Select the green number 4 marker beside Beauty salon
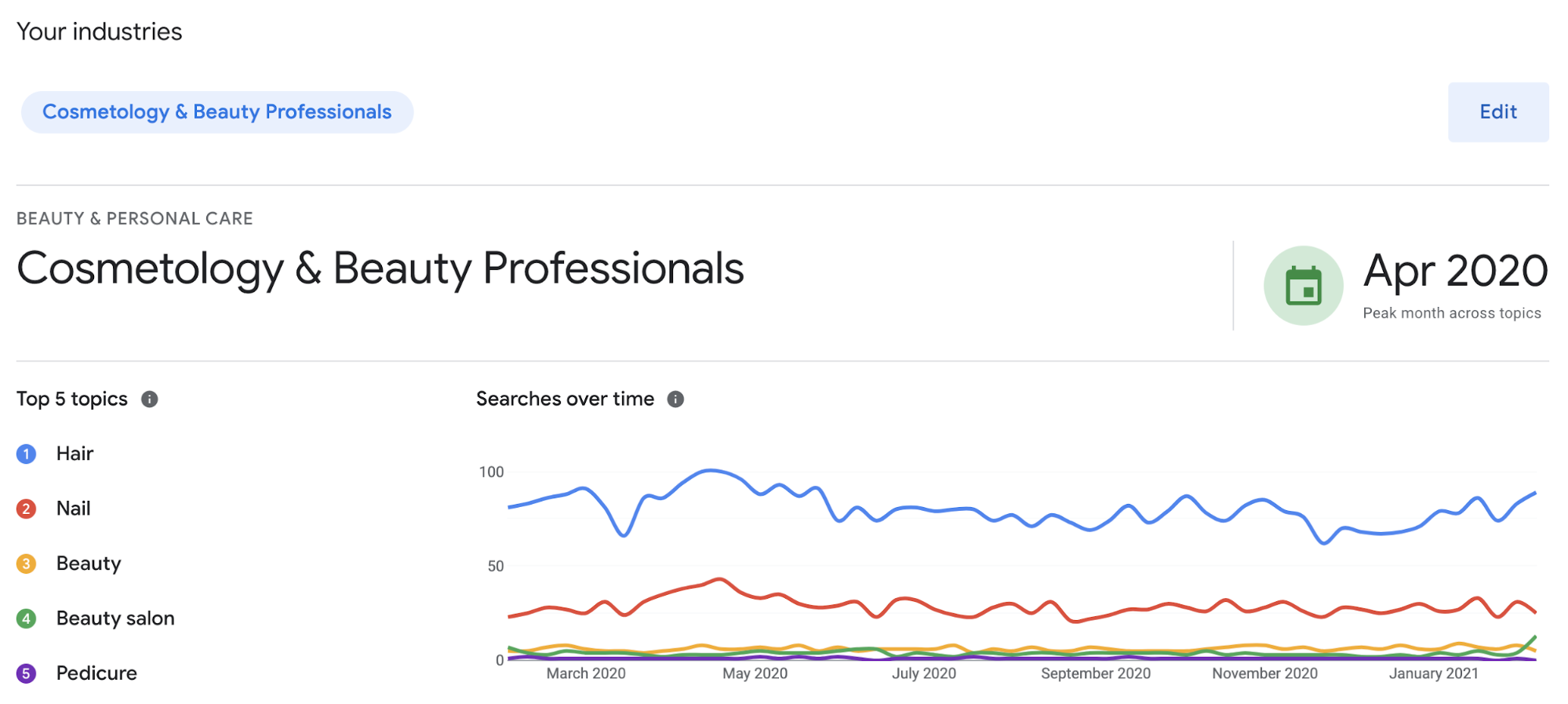1568x704 pixels. click(x=25, y=618)
